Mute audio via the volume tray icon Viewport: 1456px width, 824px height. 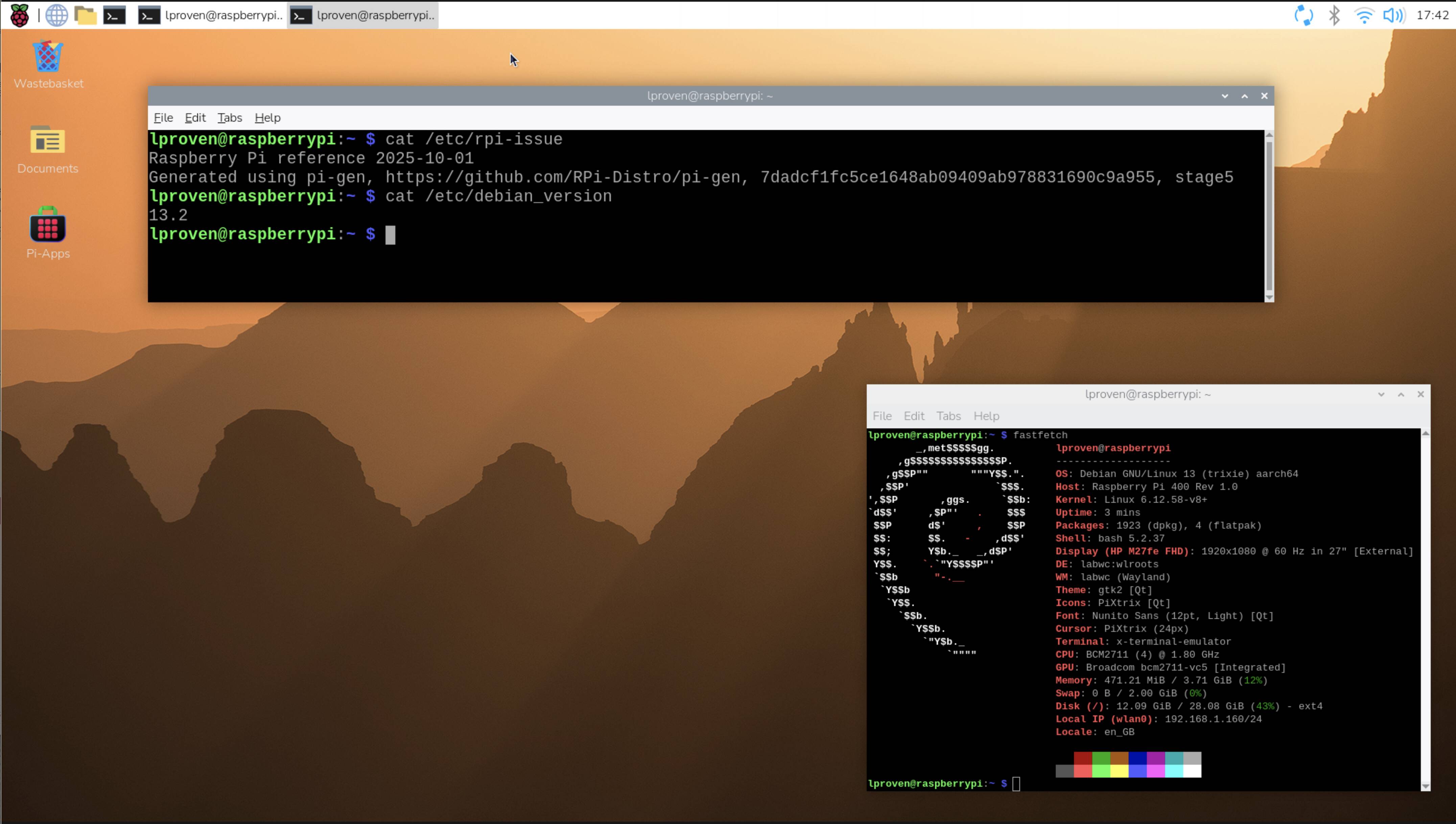[x=1394, y=15]
